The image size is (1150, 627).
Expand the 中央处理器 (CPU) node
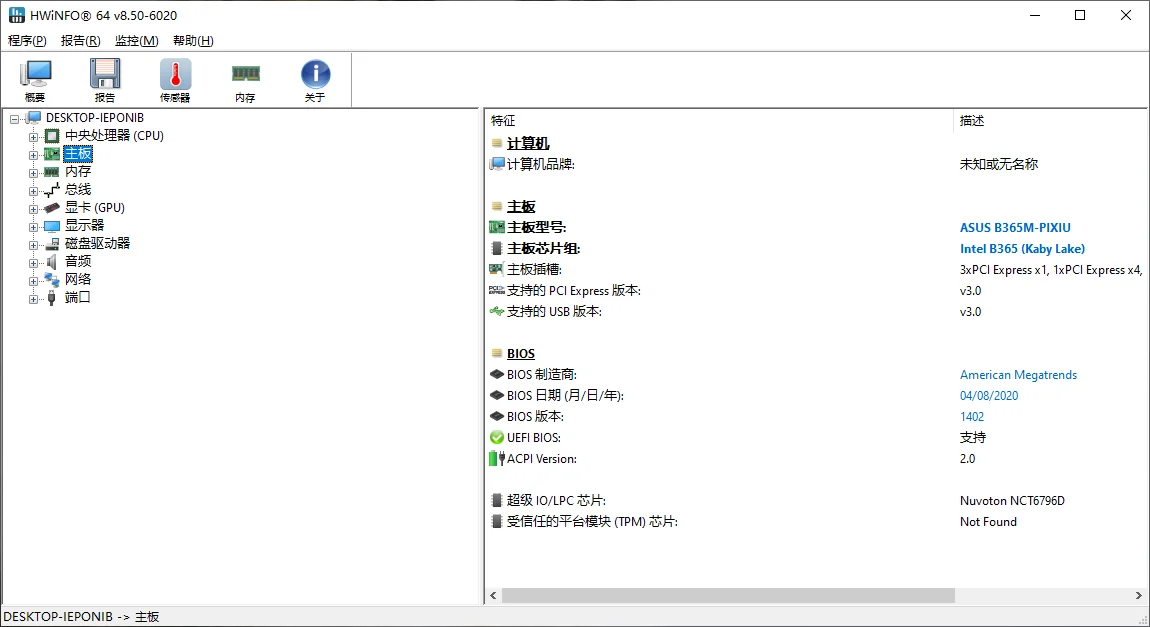(x=33, y=136)
